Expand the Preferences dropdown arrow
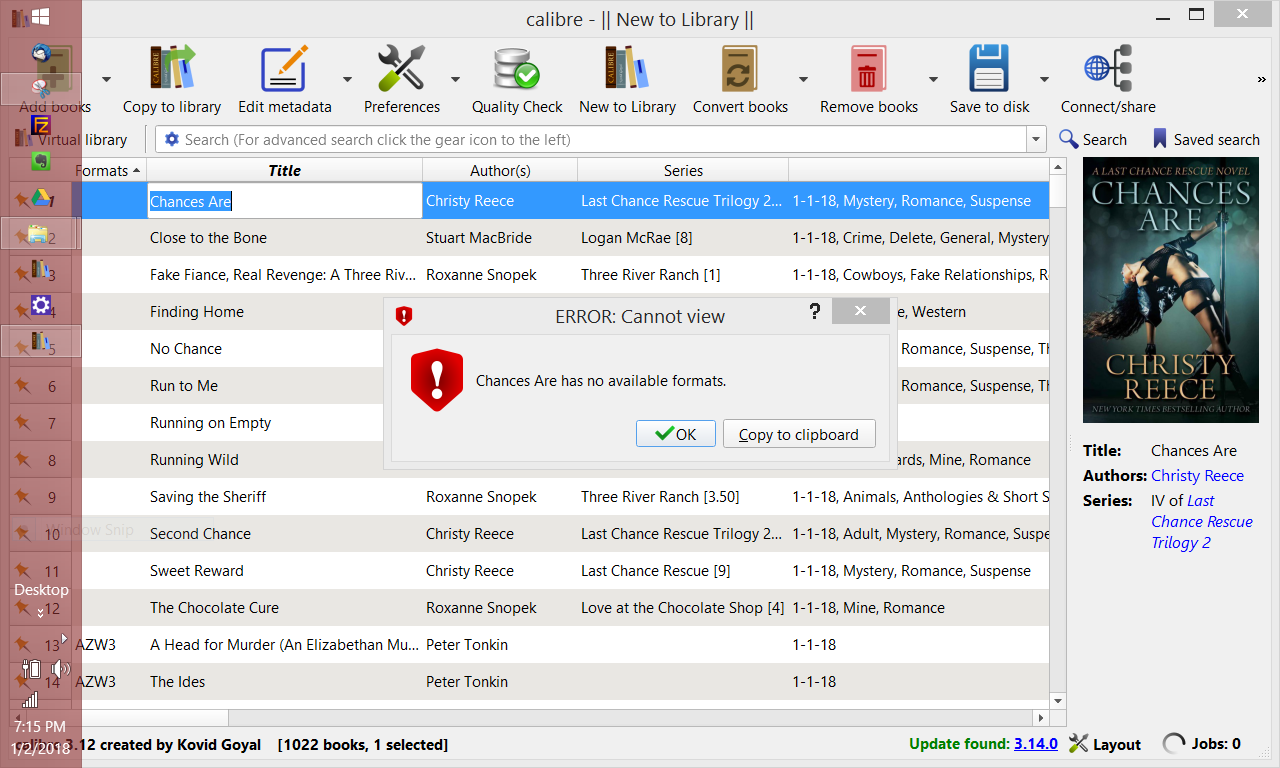This screenshot has width=1280, height=768. tap(455, 80)
